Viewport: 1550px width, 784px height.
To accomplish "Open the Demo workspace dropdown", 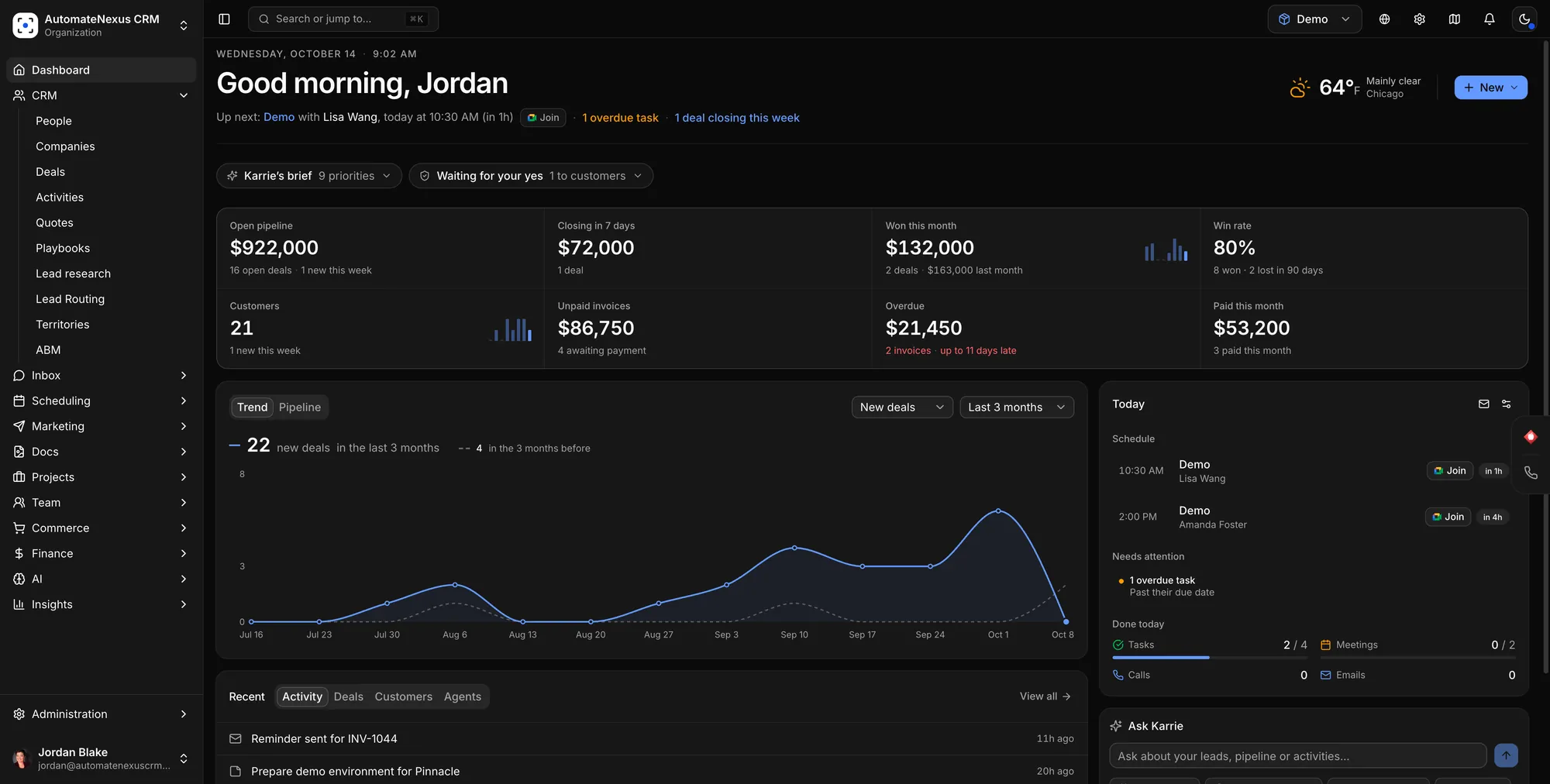I will point(1314,19).
